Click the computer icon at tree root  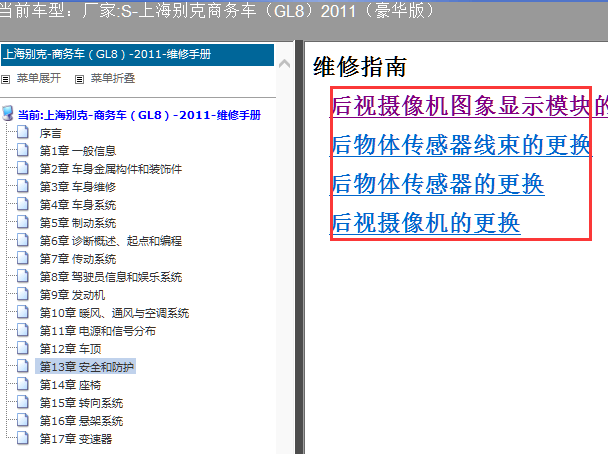pos(8,114)
